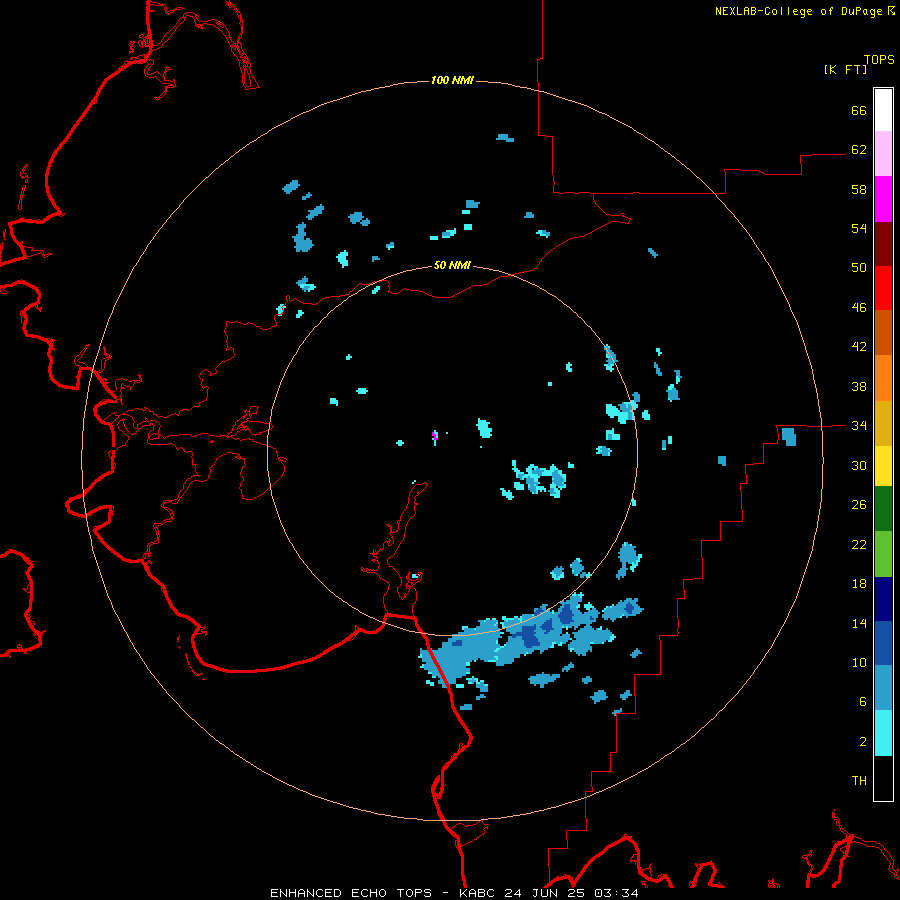900x900 pixels.
Task: Click "ENHANCED ECHO TOPS" in bottom caption
Action: [x=351, y=893]
